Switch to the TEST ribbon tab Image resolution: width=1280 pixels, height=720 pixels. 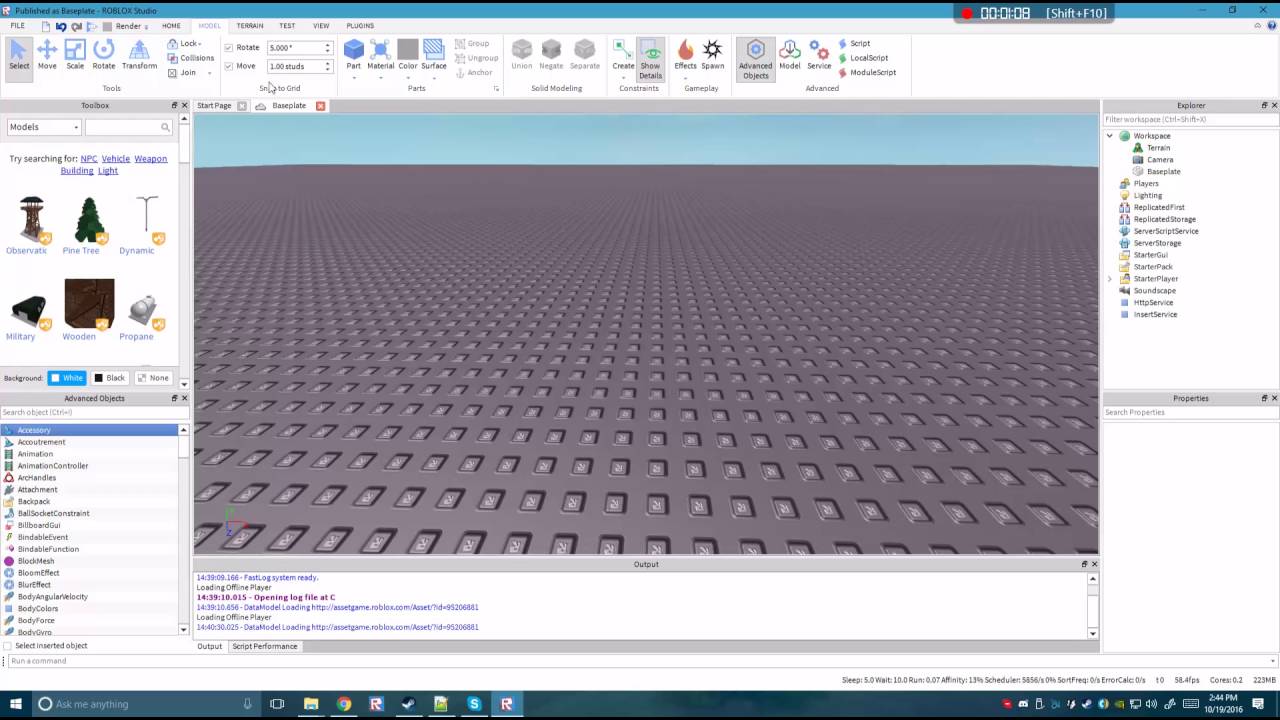pyautogui.click(x=287, y=25)
